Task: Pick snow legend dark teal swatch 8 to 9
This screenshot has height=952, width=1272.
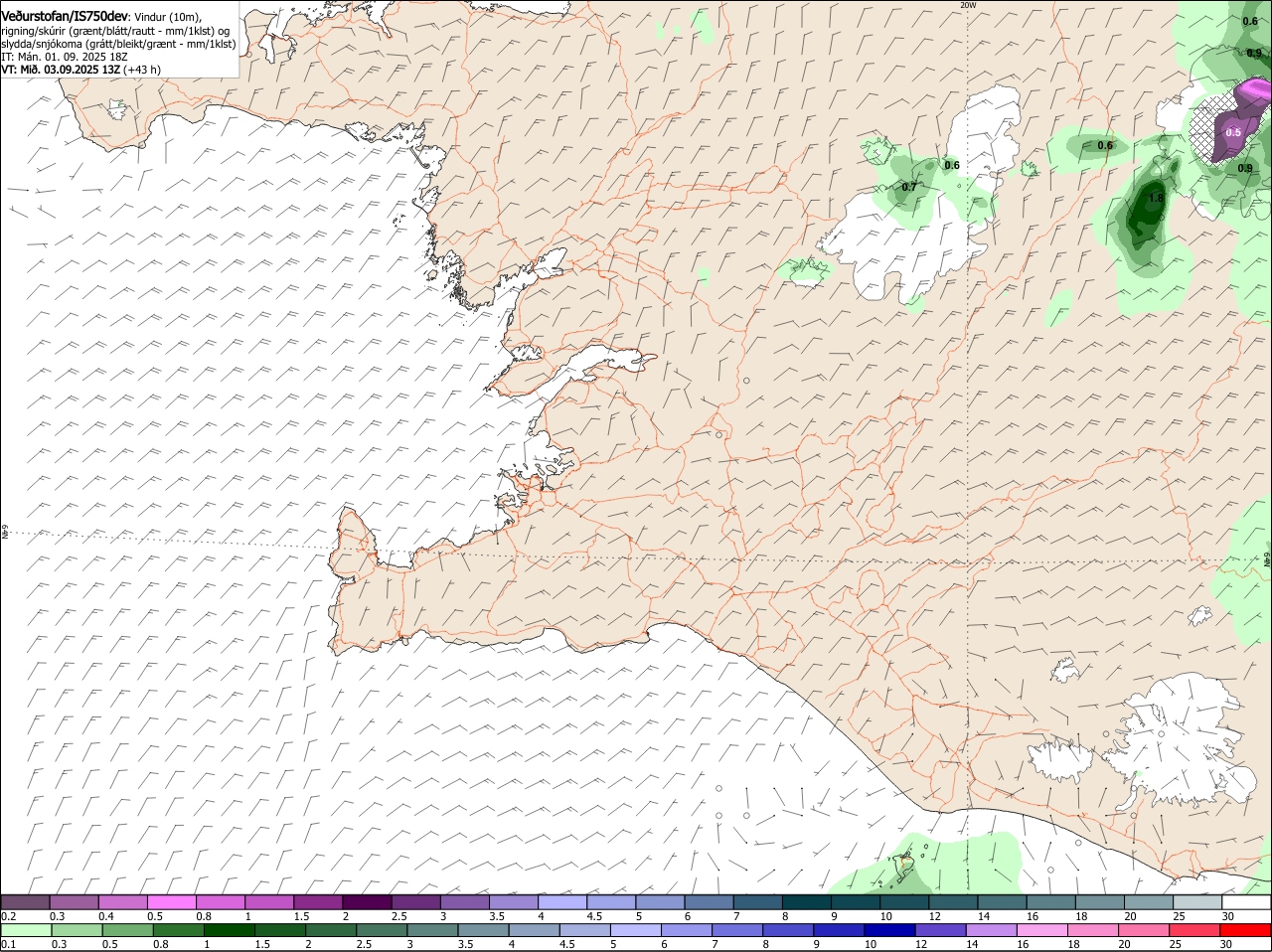Action: (808, 902)
